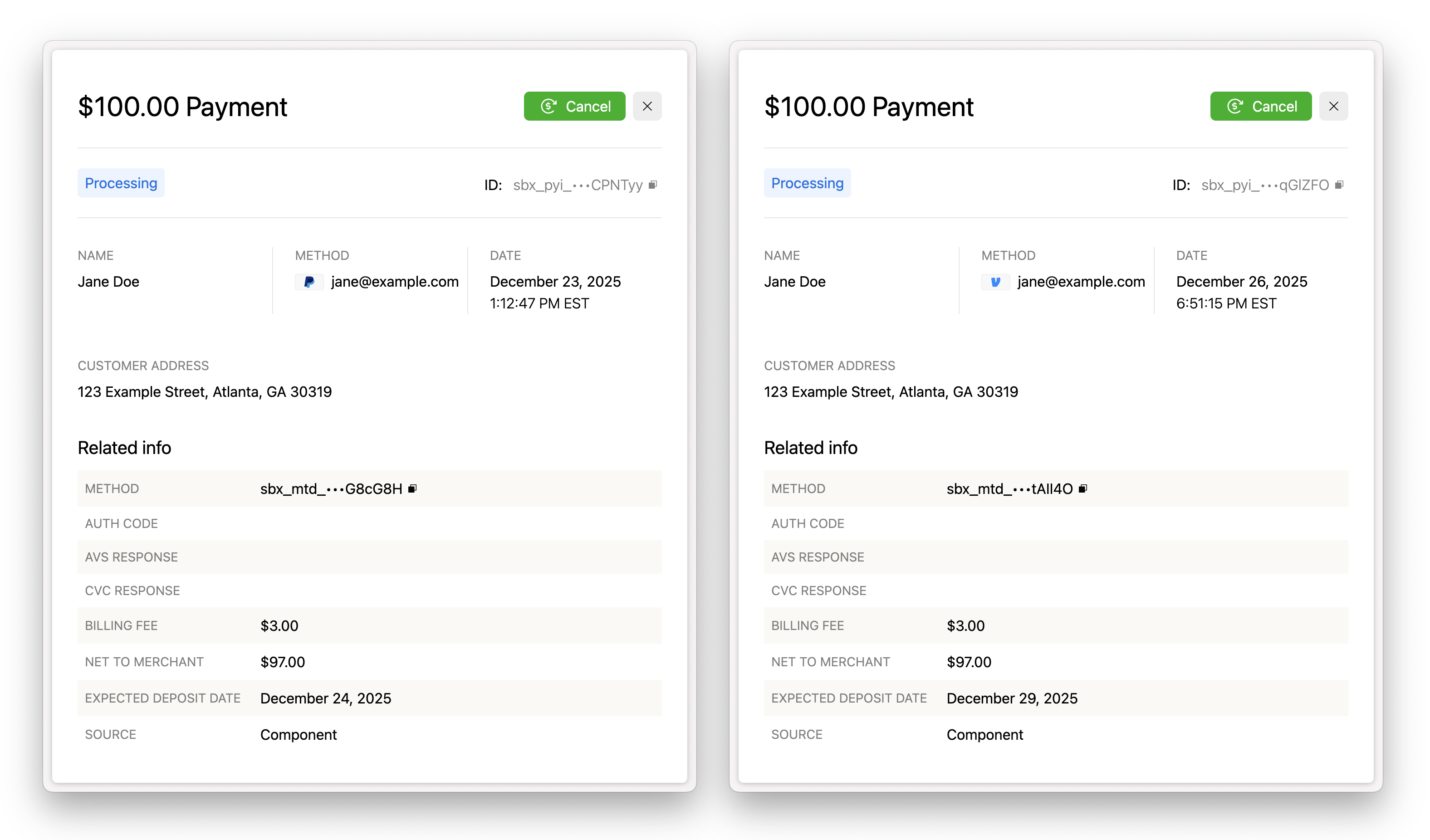Copy the method ID ending tAII4O
The image size is (1430, 840).
point(1083,488)
